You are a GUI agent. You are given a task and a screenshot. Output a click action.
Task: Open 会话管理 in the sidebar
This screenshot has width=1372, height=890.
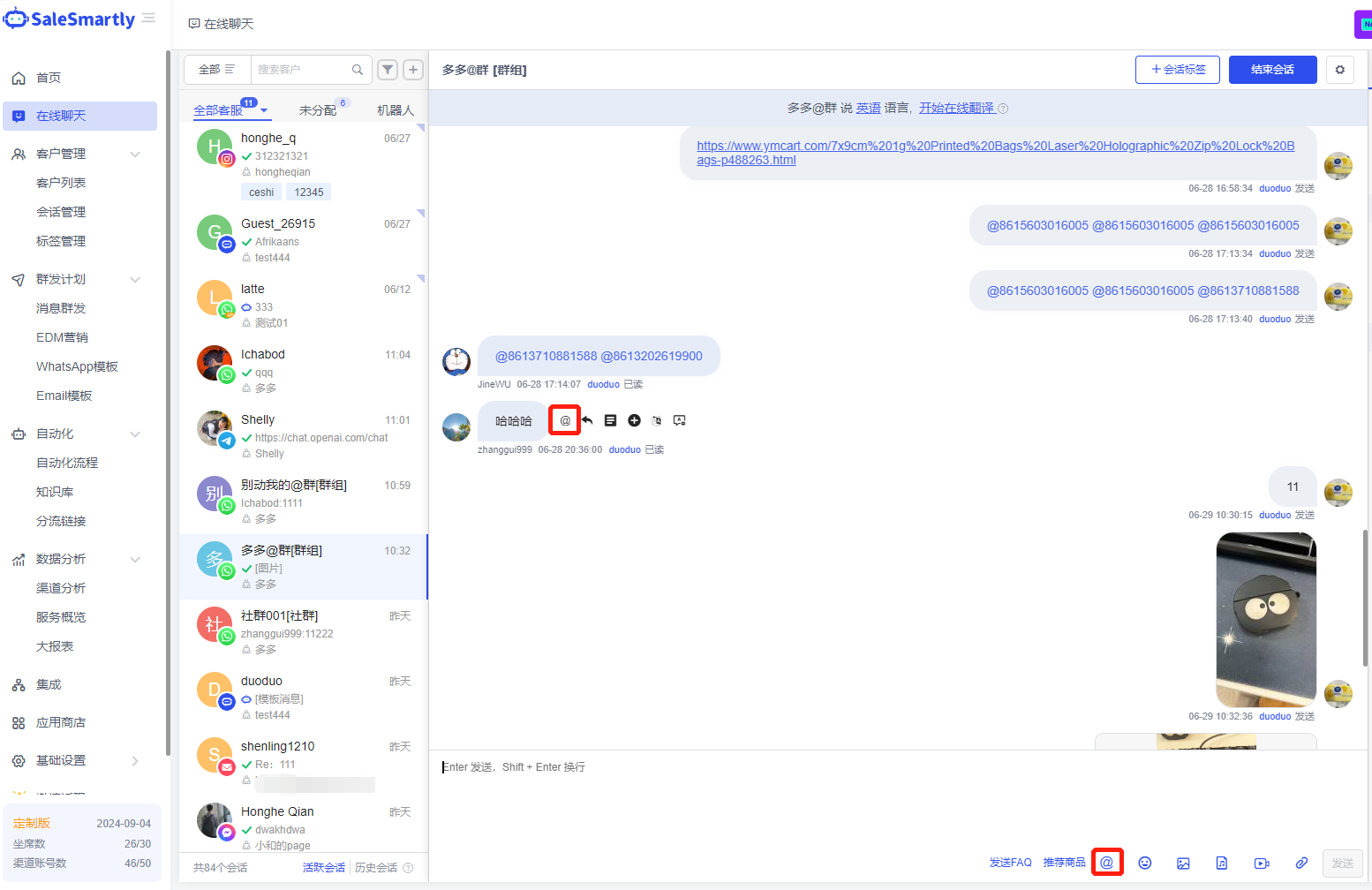[x=61, y=212]
